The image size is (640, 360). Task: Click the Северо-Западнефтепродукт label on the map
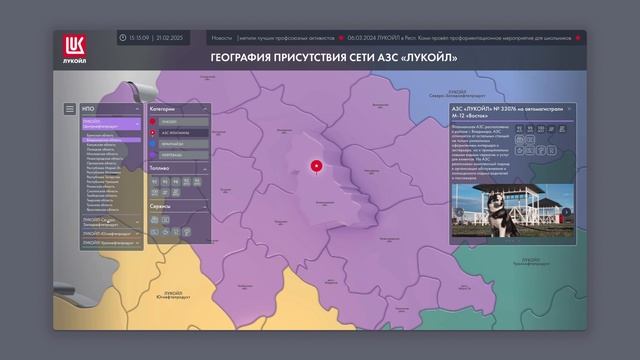[457, 93]
